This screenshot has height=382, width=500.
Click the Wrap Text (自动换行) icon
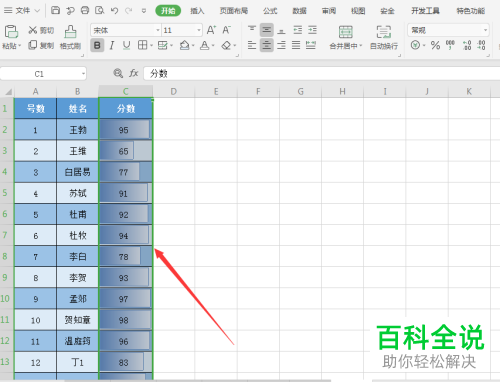(384, 32)
